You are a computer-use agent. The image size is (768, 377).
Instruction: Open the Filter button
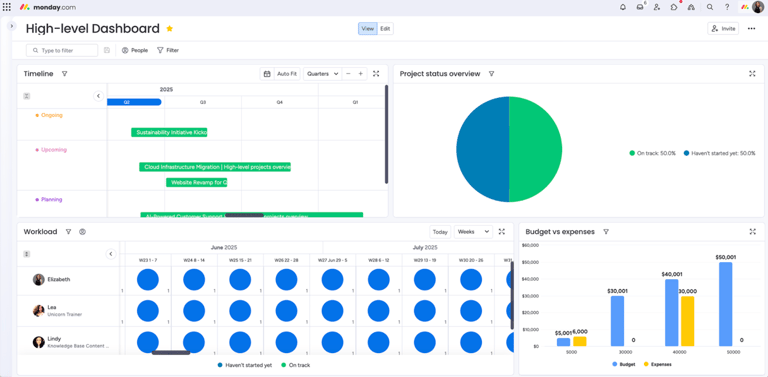[x=168, y=50]
